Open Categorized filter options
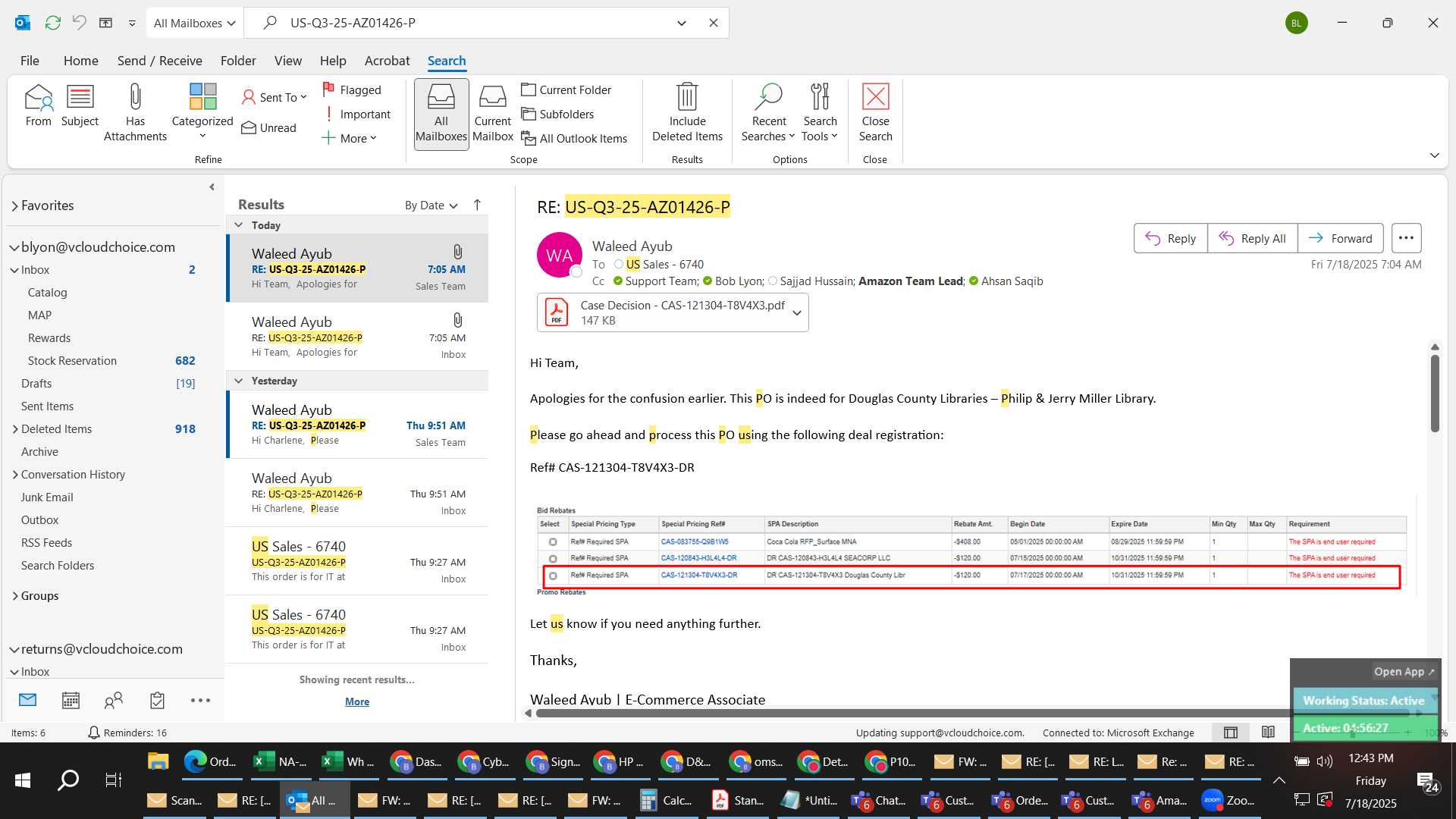This screenshot has width=1456, height=819. click(202, 112)
